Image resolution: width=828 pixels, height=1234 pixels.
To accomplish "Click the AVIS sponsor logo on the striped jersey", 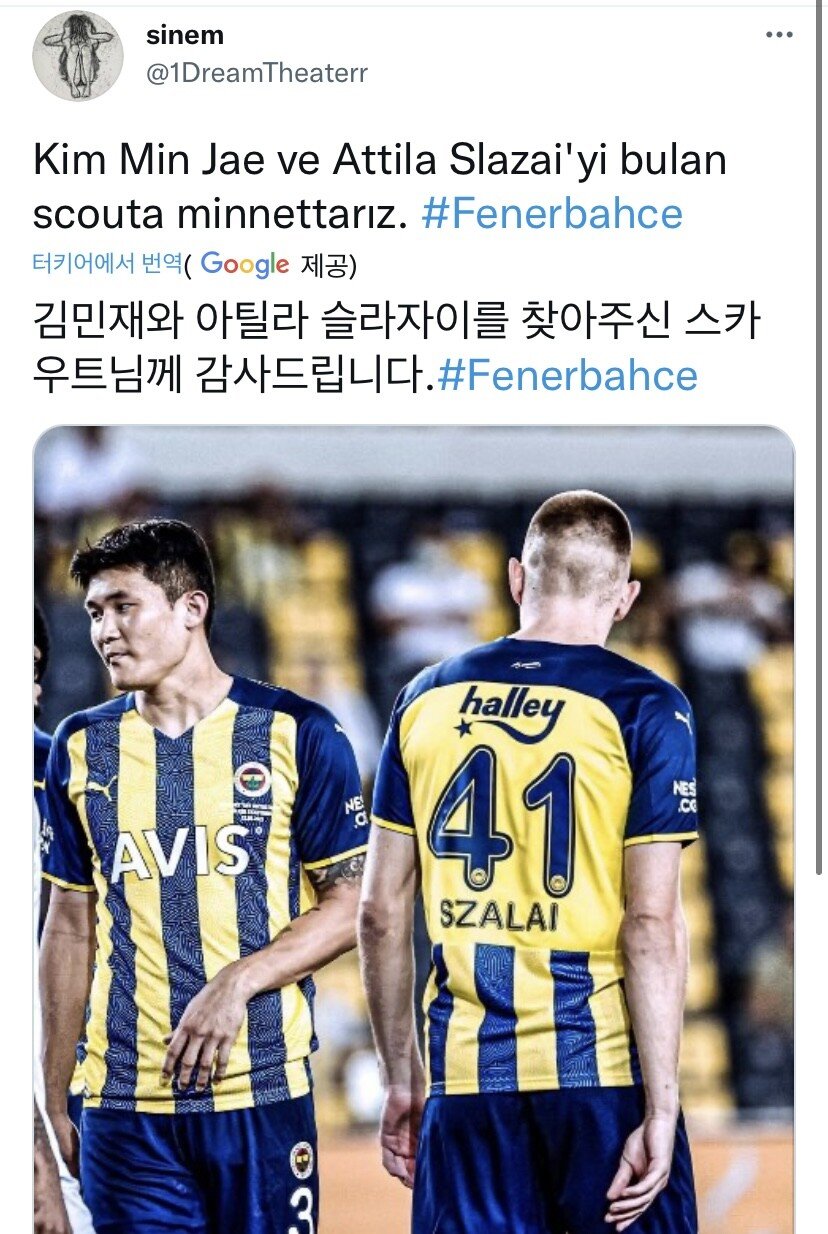I will 180,853.
